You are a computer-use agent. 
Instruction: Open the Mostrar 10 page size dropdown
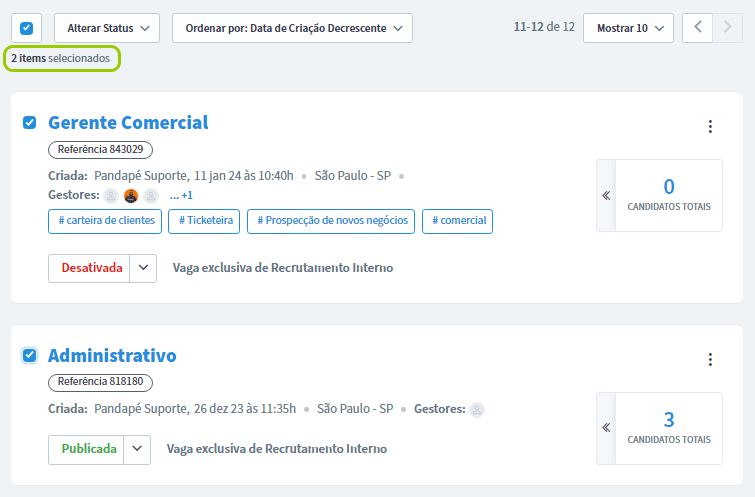coord(628,28)
